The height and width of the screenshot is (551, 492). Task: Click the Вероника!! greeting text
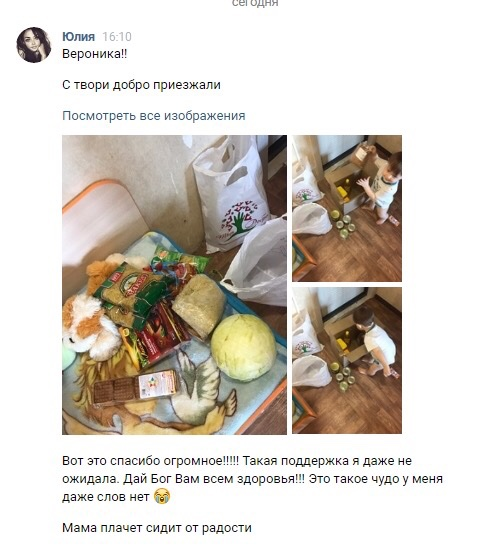pyautogui.click(x=95, y=54)
